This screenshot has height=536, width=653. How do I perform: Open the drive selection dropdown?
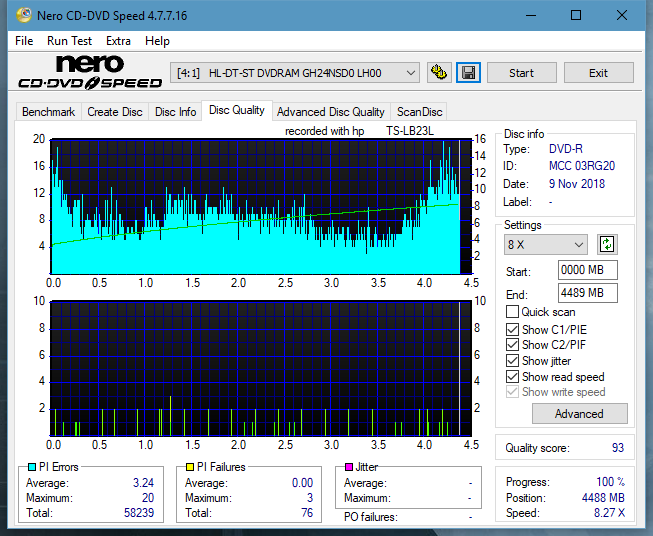pos(295,73)
